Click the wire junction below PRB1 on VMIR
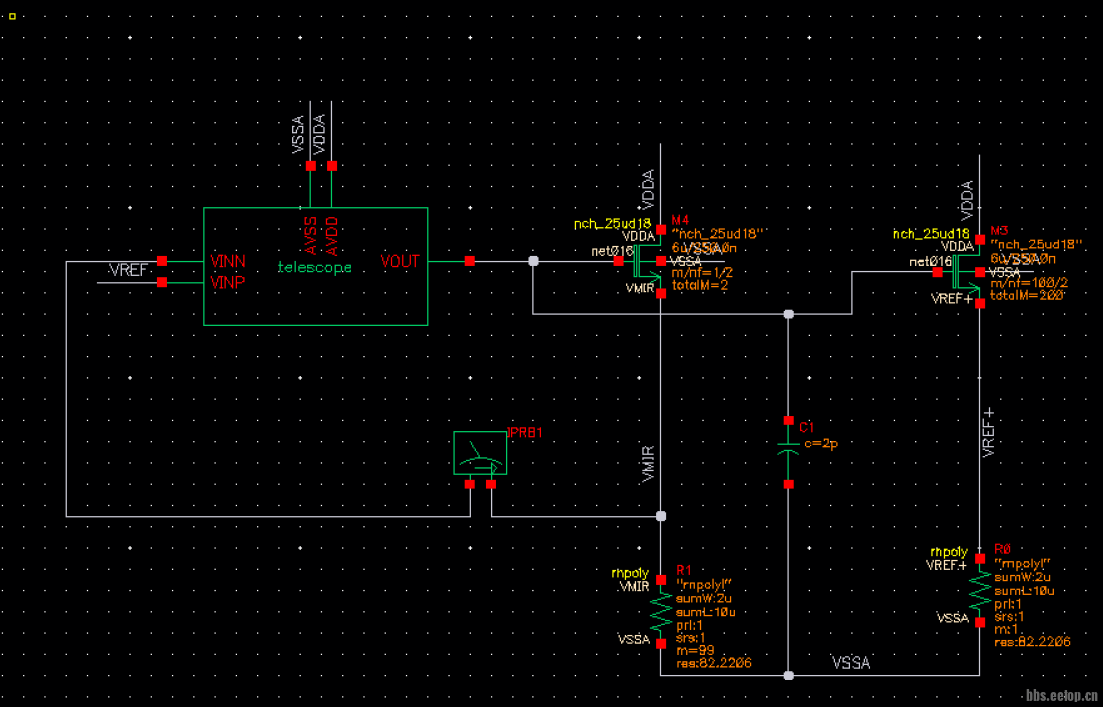Screen dimensions: 1103x707 pos(660,516)
